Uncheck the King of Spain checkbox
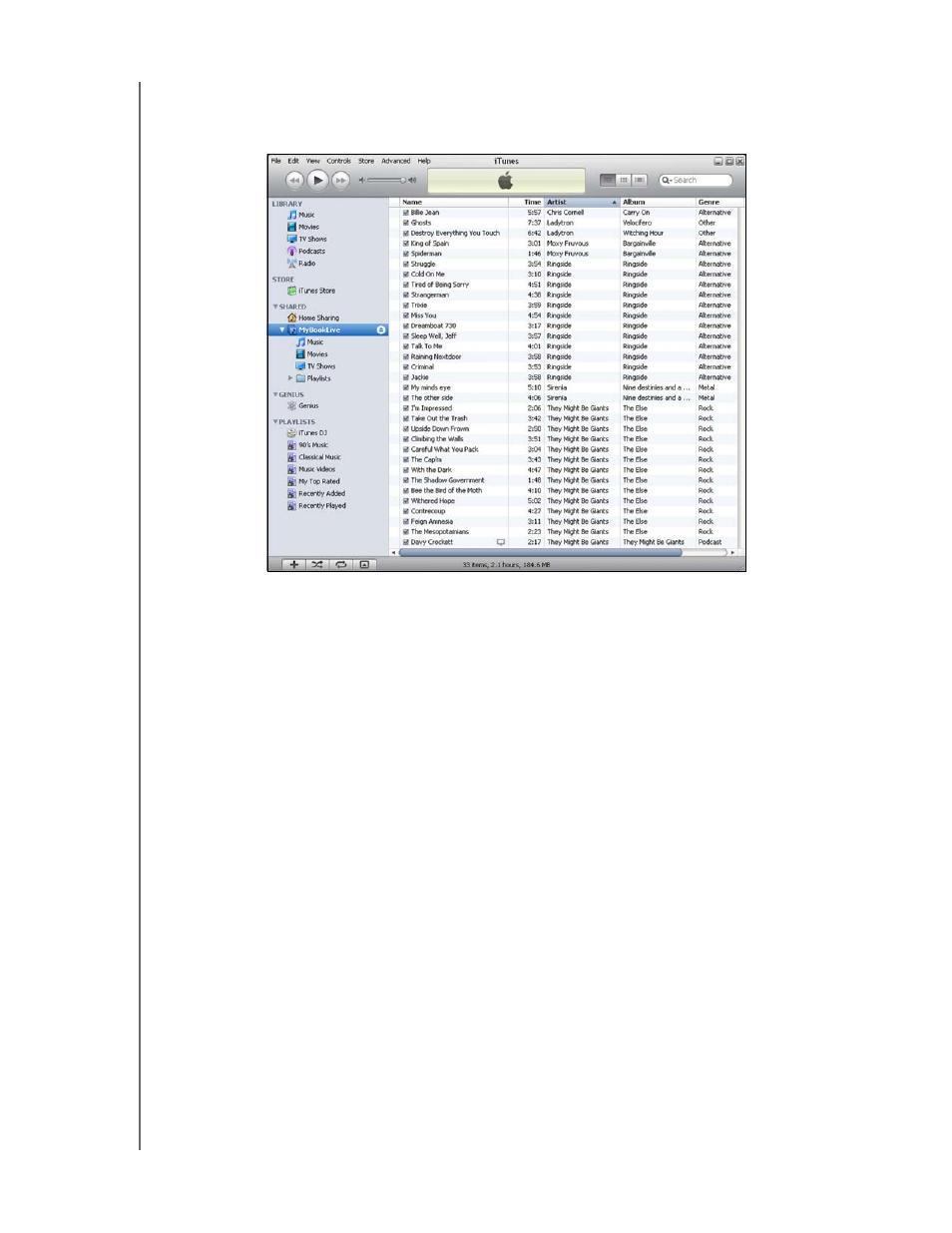 406,244
